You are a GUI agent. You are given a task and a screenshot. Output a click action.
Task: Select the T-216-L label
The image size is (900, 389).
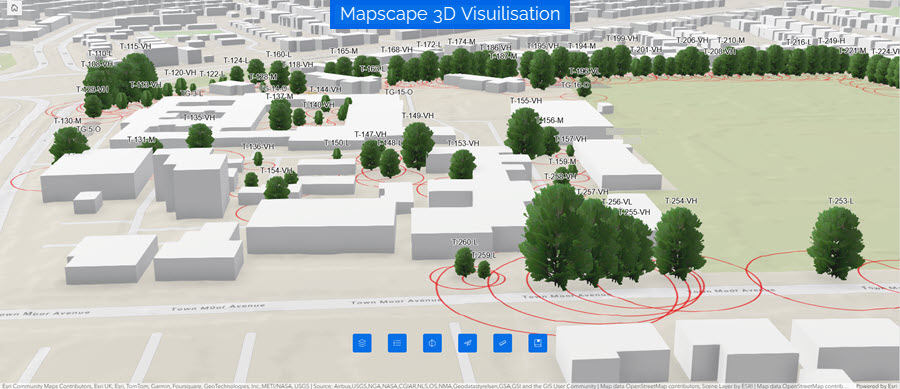click(x=798, y=42)
